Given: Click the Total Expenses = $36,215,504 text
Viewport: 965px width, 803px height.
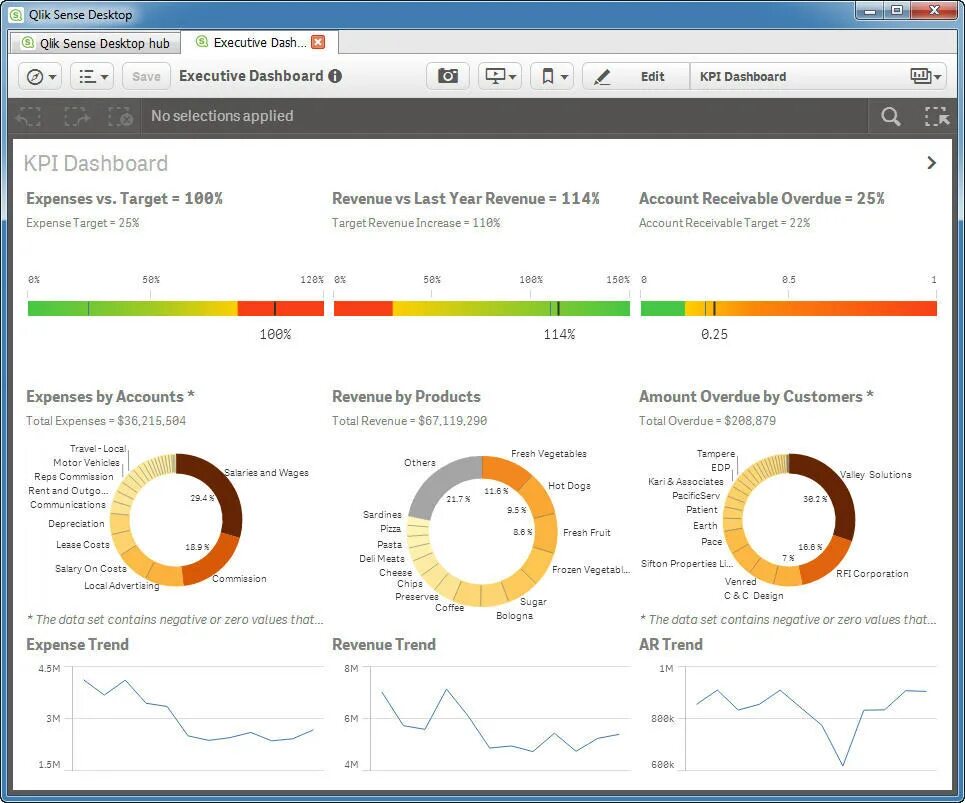Looking at the screenshot, I should [106, 421].
